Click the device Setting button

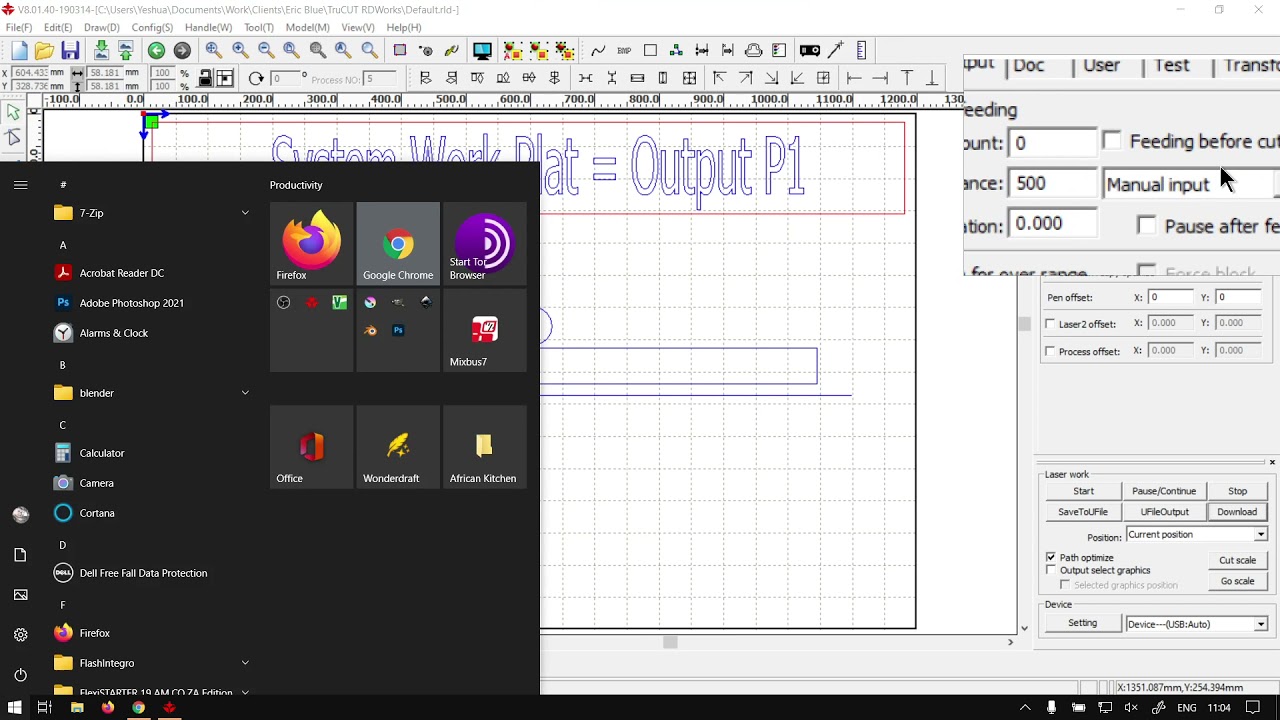tap(1083, 624)
